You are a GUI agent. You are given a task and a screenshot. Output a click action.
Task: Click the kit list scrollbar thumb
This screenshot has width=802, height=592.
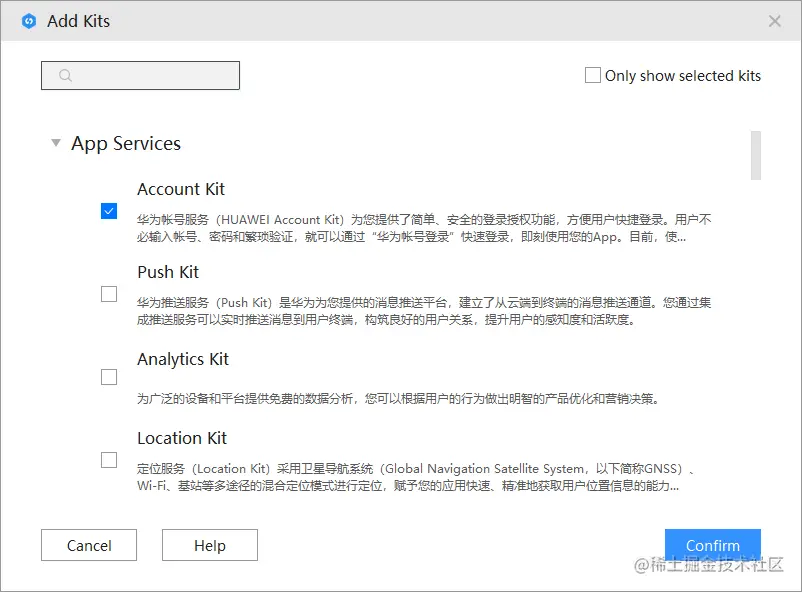click(755, 156)
